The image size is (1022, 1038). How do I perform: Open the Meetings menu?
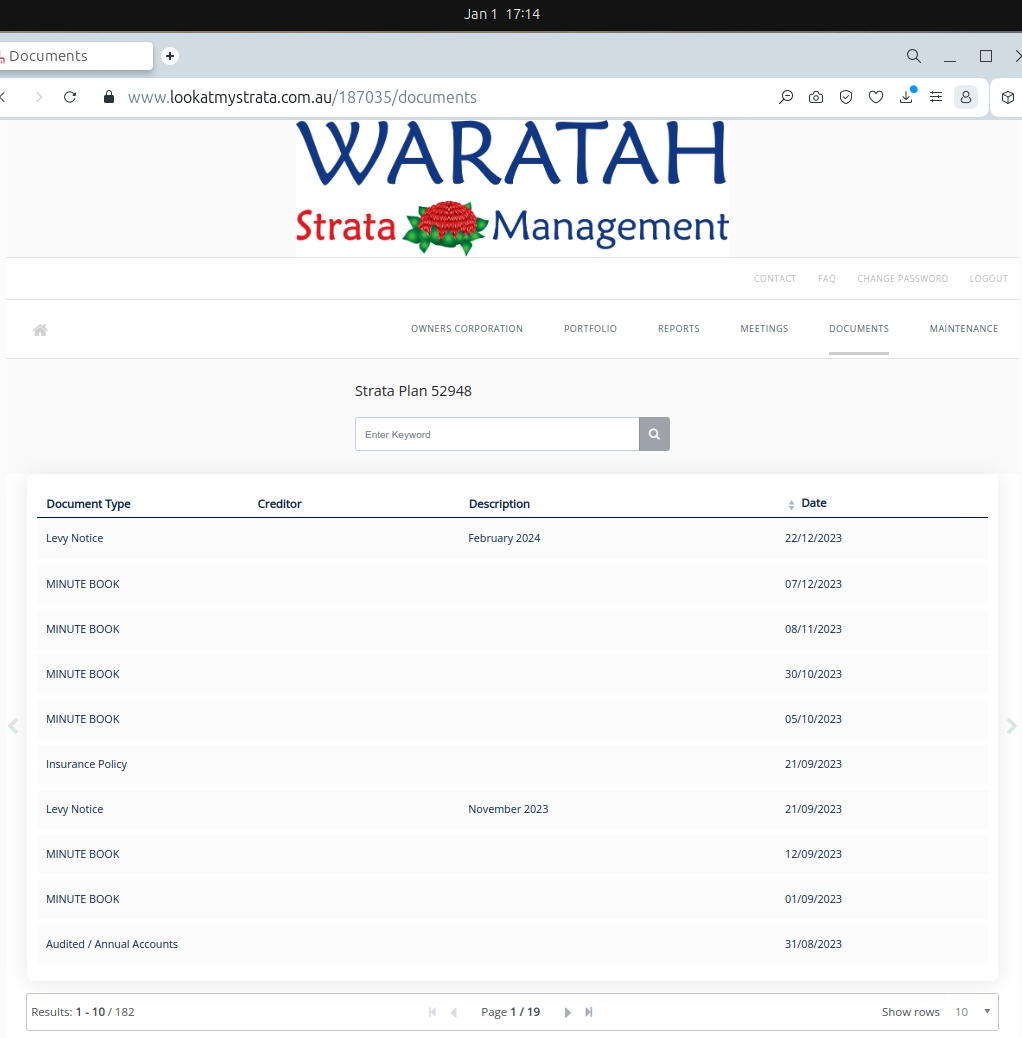764,328
